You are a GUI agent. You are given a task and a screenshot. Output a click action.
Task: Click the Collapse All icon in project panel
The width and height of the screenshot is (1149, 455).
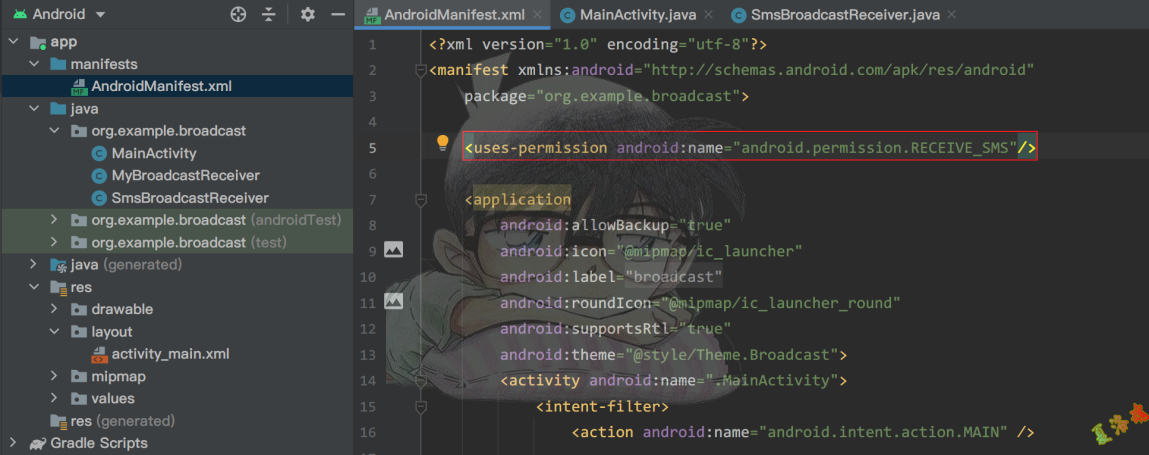tap(268, 15)
